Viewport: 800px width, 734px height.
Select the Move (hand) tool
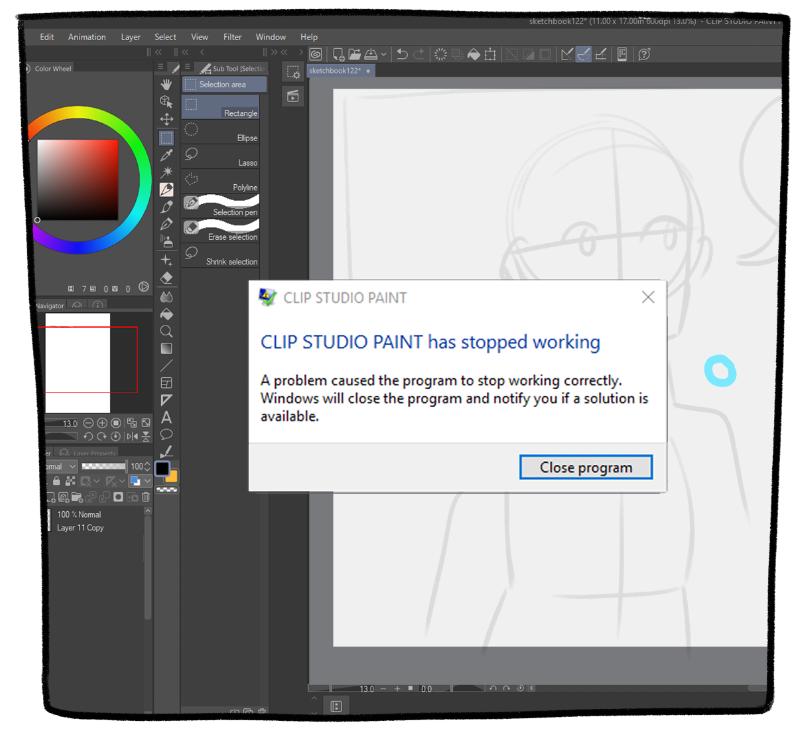[166, 85]
